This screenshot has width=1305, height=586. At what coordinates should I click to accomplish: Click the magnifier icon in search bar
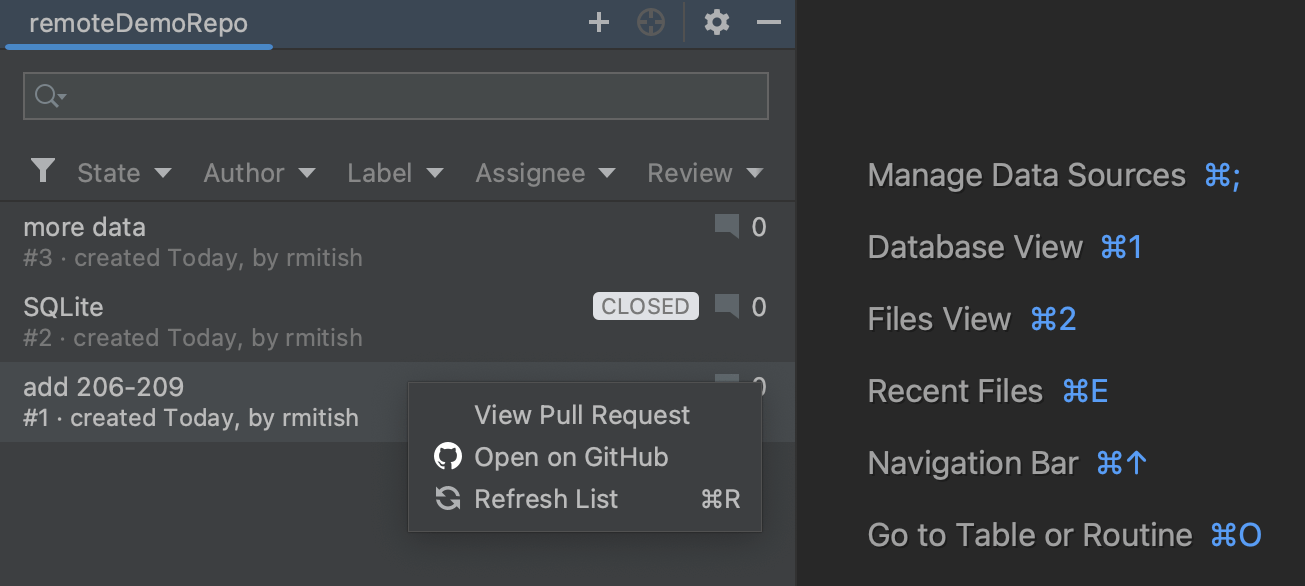pos(44,95)
